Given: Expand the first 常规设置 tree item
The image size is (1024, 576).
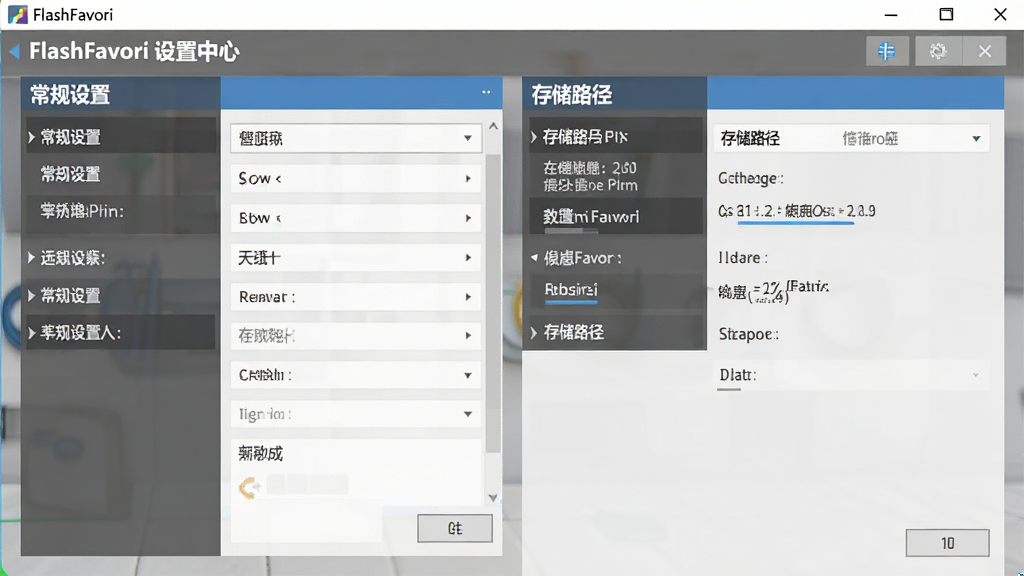Looking at the screenshot, I should [31, 137].
